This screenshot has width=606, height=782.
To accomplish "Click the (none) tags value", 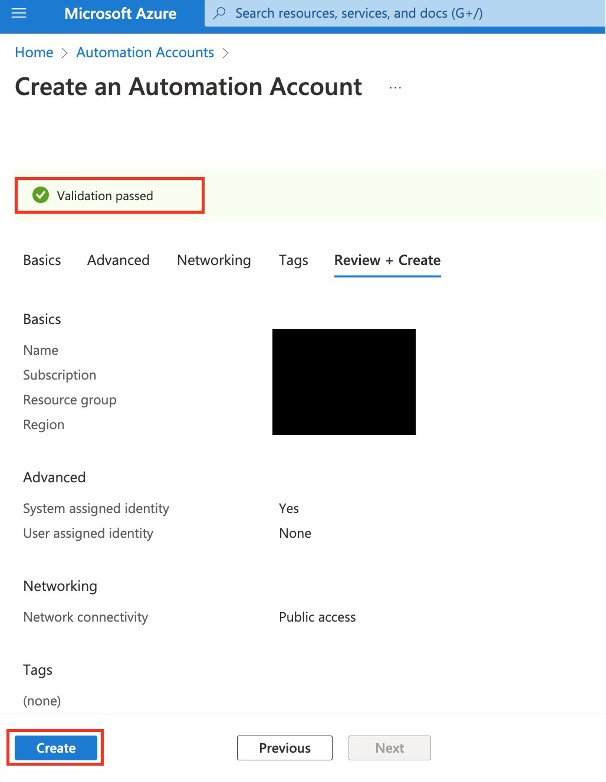I will pyautogui.click(x=42, y=701).
